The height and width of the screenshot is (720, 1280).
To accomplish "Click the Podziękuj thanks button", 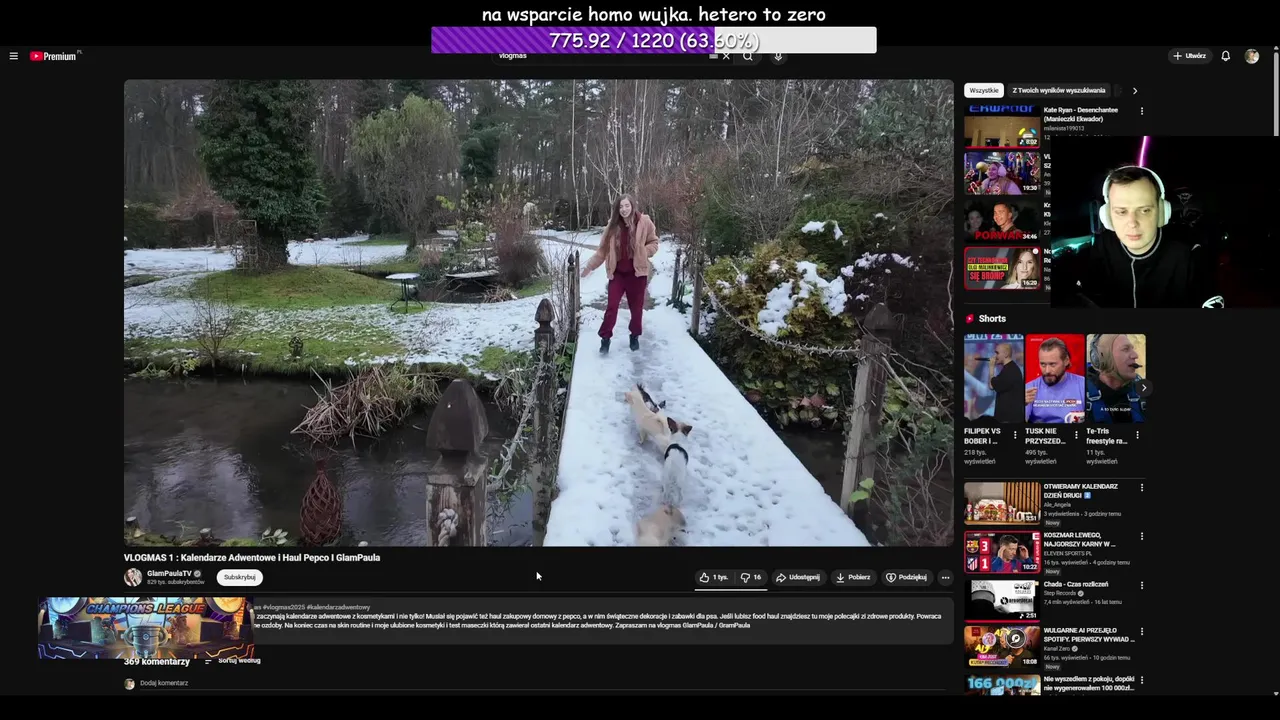I will [x=906, y=577].
